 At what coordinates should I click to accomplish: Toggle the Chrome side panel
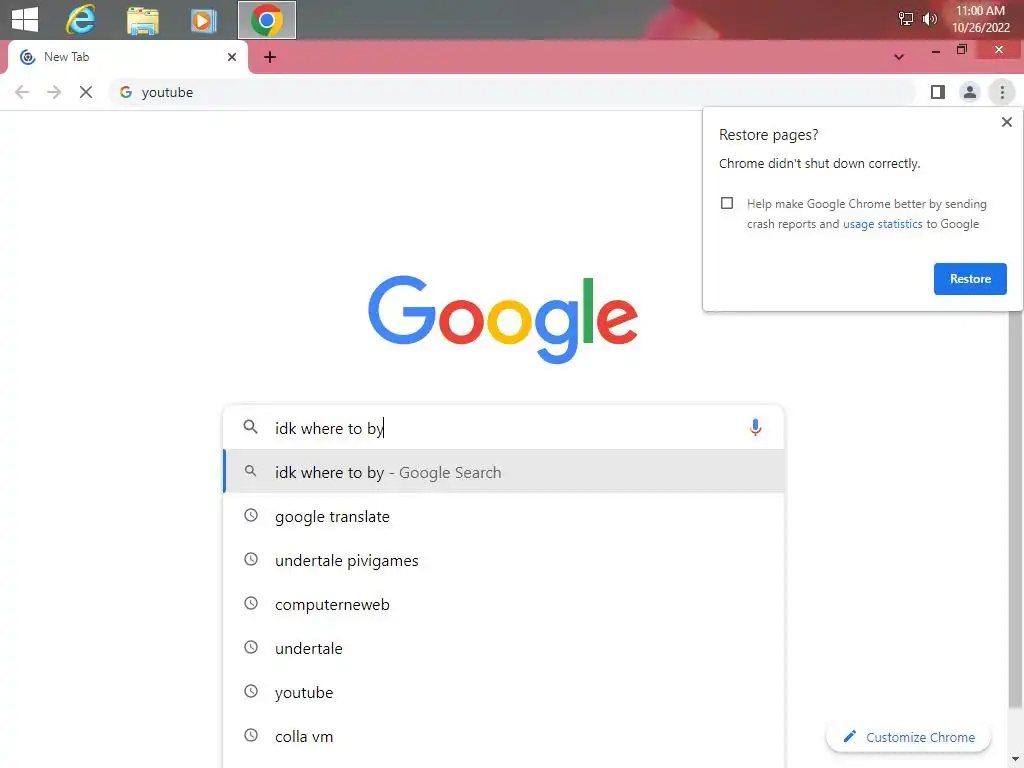coord(938,92)
